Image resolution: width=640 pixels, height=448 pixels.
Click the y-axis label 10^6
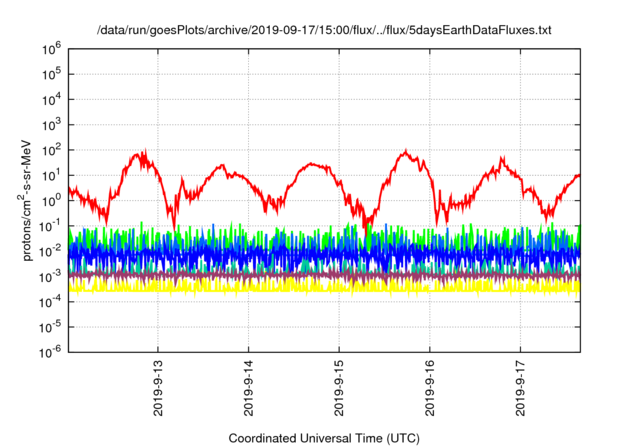tap(51, 49)
